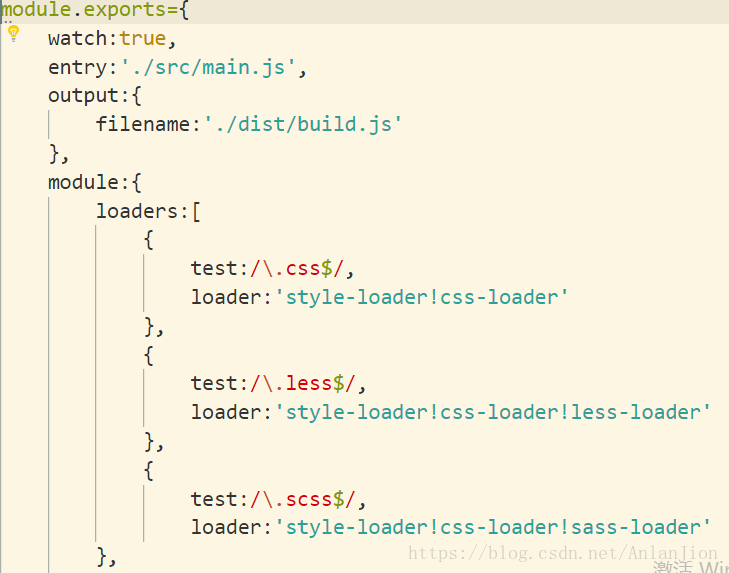Click the regex '/\.less$/'
The width and height of the screenshot is (729, 573).
(x=303, y=384)
